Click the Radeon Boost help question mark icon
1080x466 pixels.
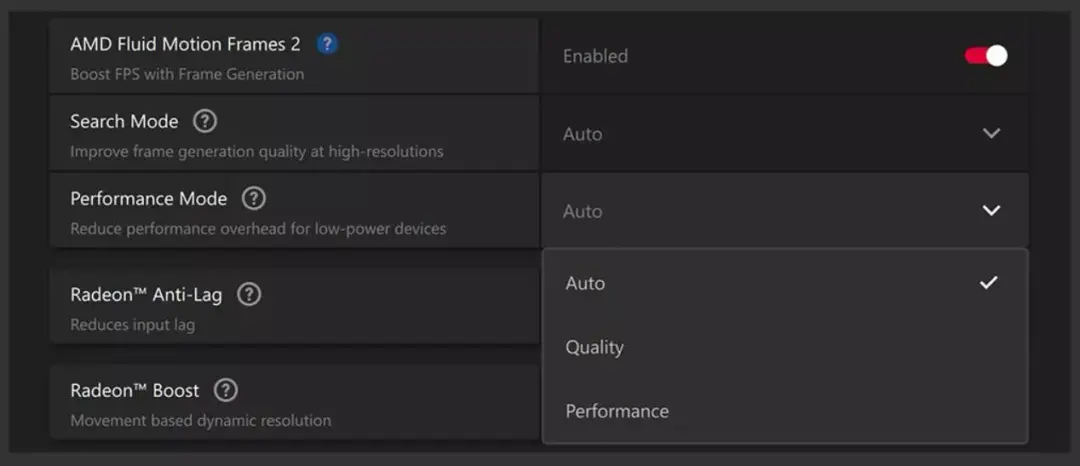coord(225,390)
